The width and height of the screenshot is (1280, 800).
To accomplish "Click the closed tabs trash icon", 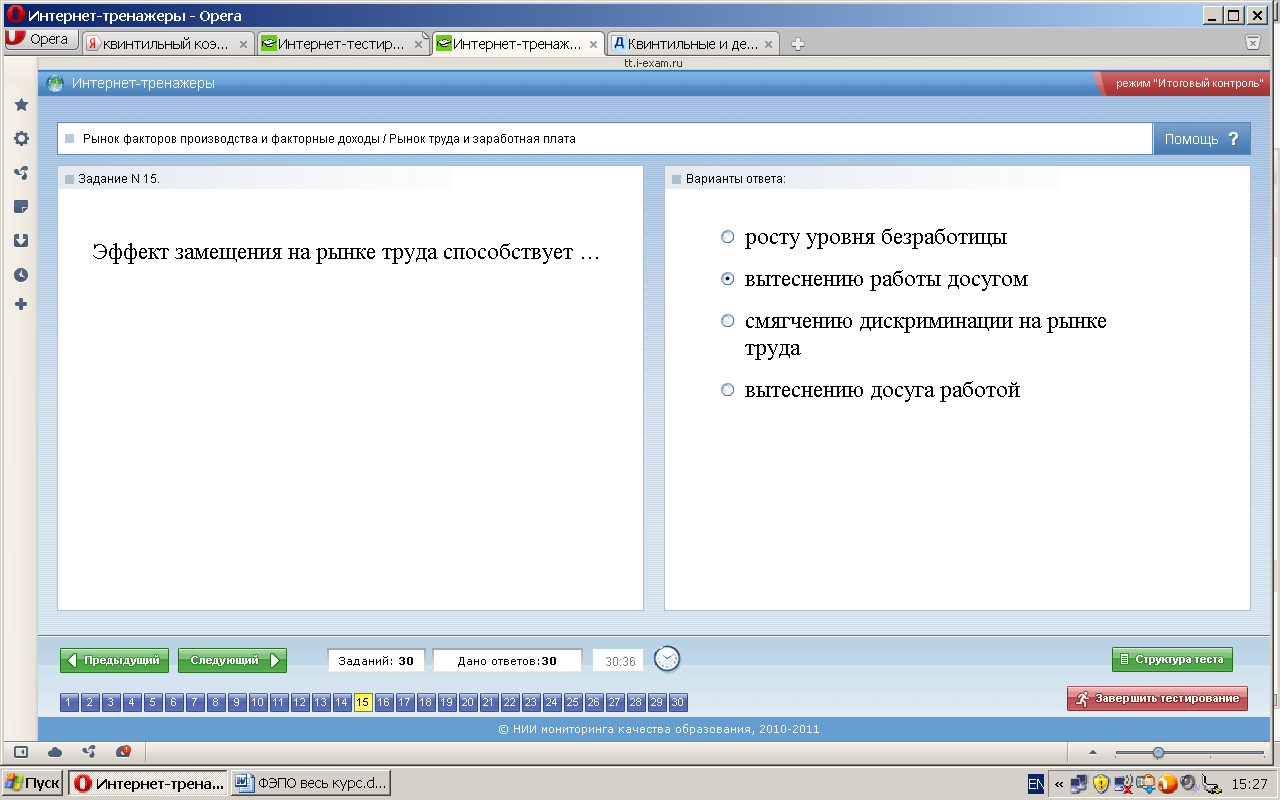I will (1252, 42).
